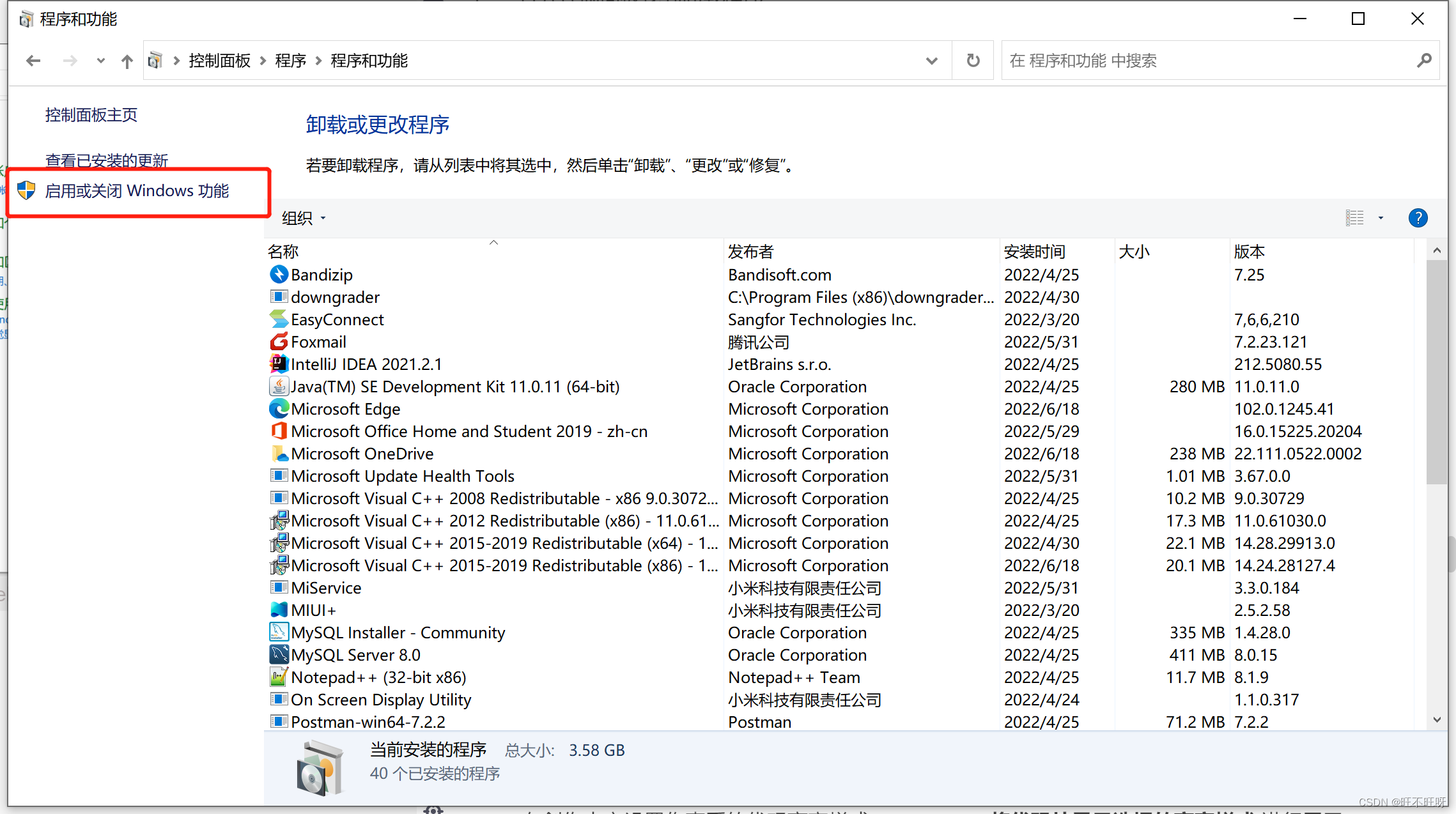This screenshot has height=814, width=1456.
Task: Open 控制面板主页 link
Action: [x=91, y=115]
